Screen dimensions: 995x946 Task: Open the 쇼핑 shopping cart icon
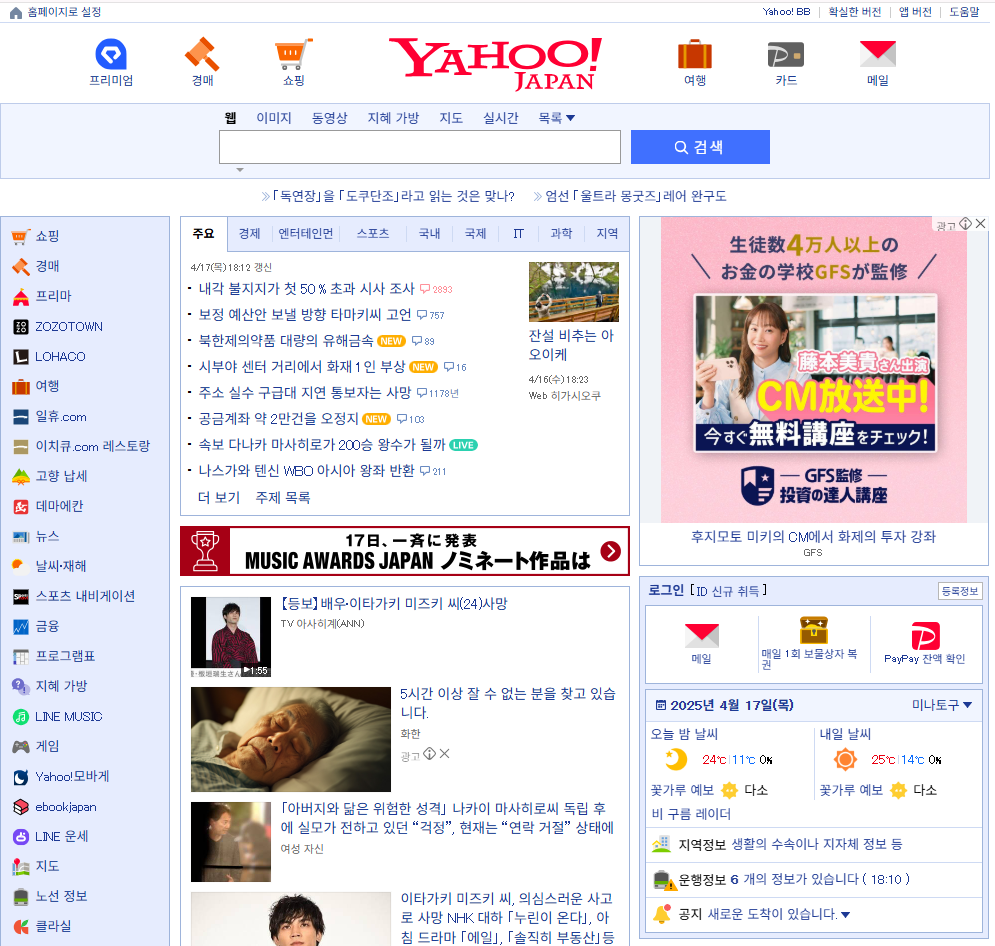coord(291,55)
